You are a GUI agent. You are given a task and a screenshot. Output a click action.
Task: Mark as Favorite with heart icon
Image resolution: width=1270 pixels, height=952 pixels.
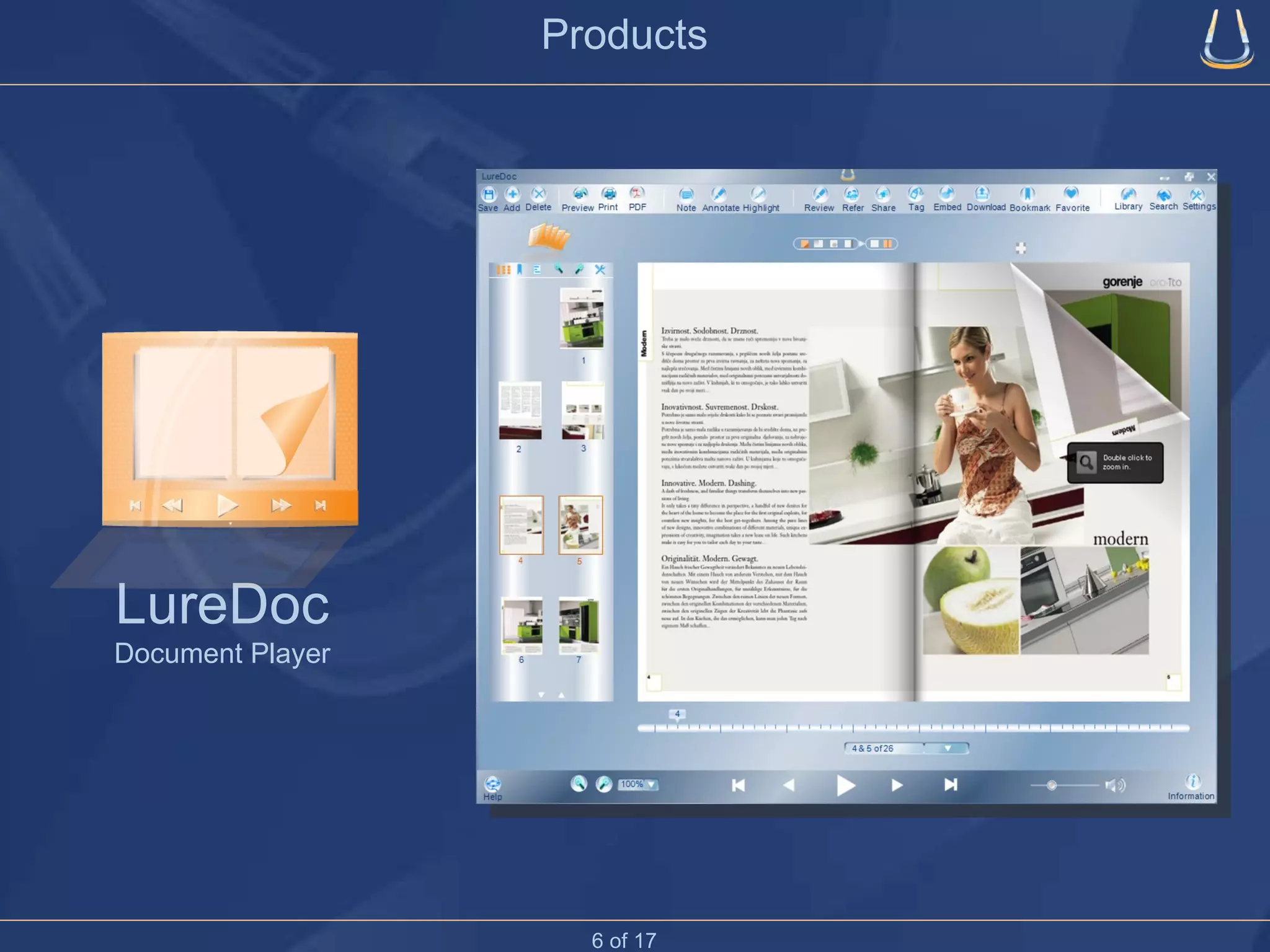pyautogui.click(x=1071, y=194)
